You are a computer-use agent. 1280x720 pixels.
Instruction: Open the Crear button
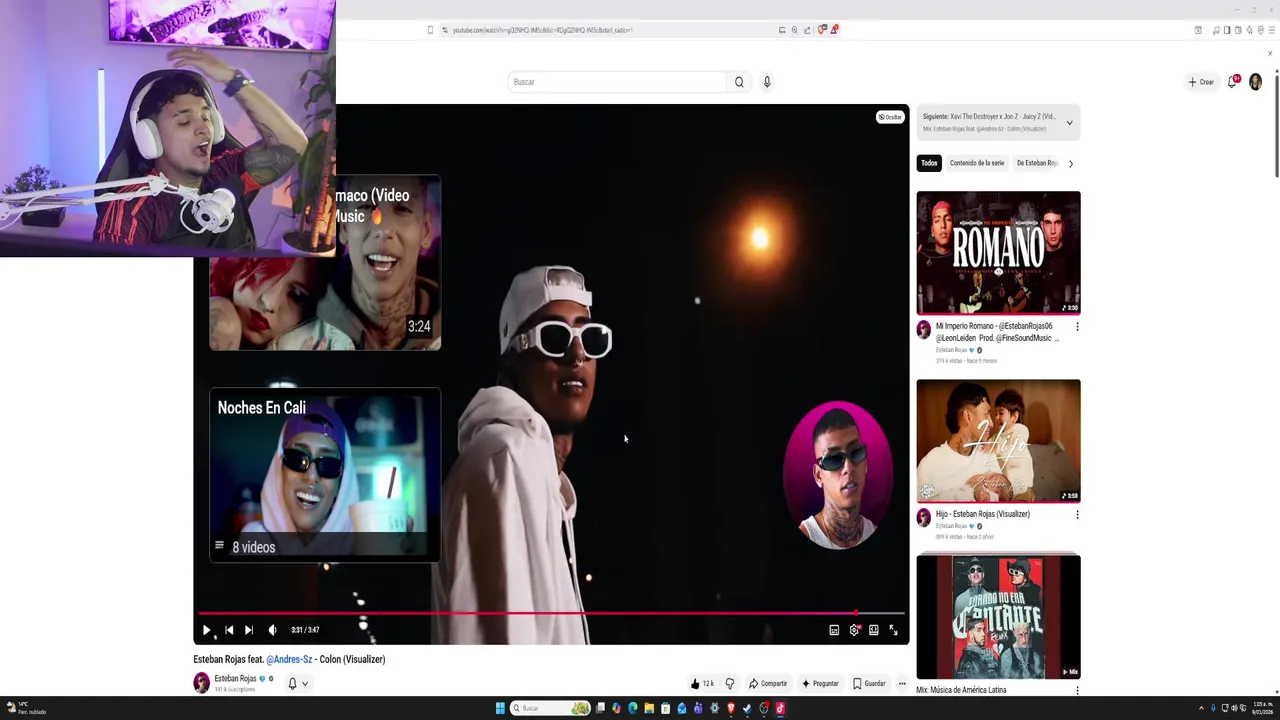click(x=1201, y=82)
